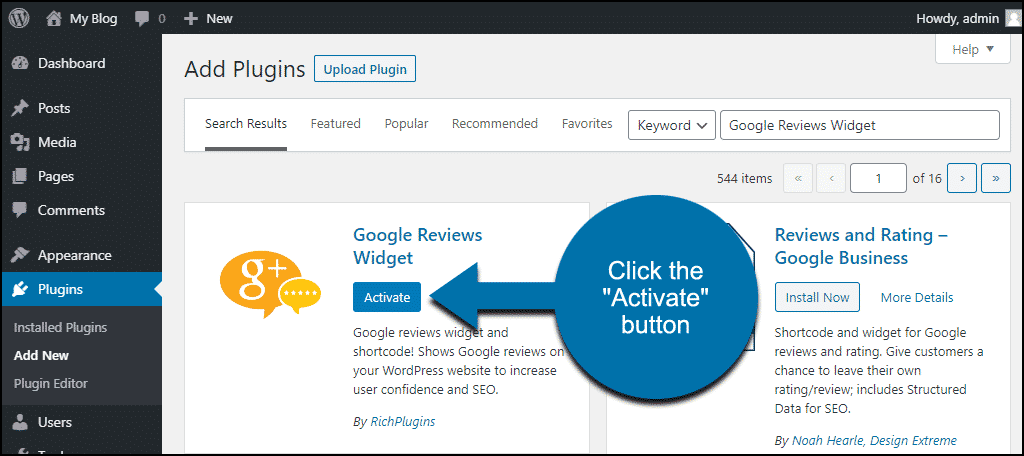Click the plus icon beside New
1024x456 pixels.
[191, 19]
